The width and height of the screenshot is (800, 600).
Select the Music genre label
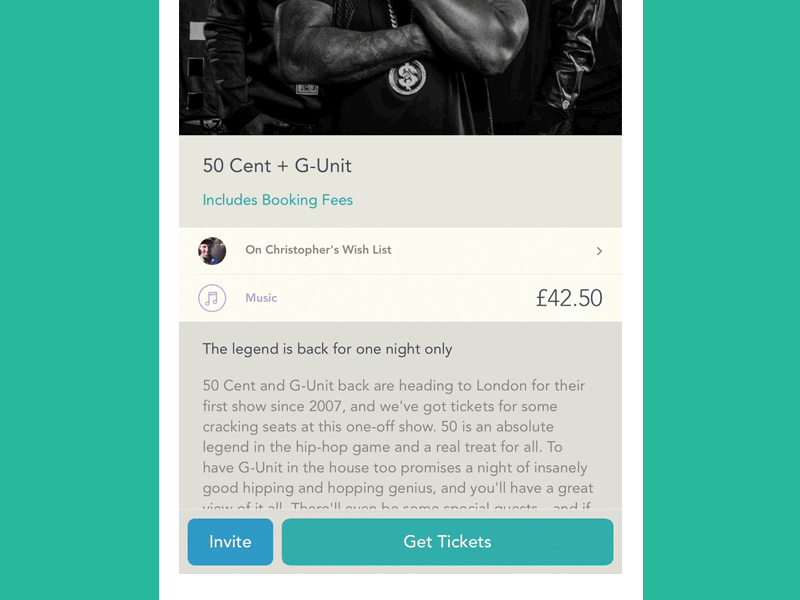tap(261, 298)
